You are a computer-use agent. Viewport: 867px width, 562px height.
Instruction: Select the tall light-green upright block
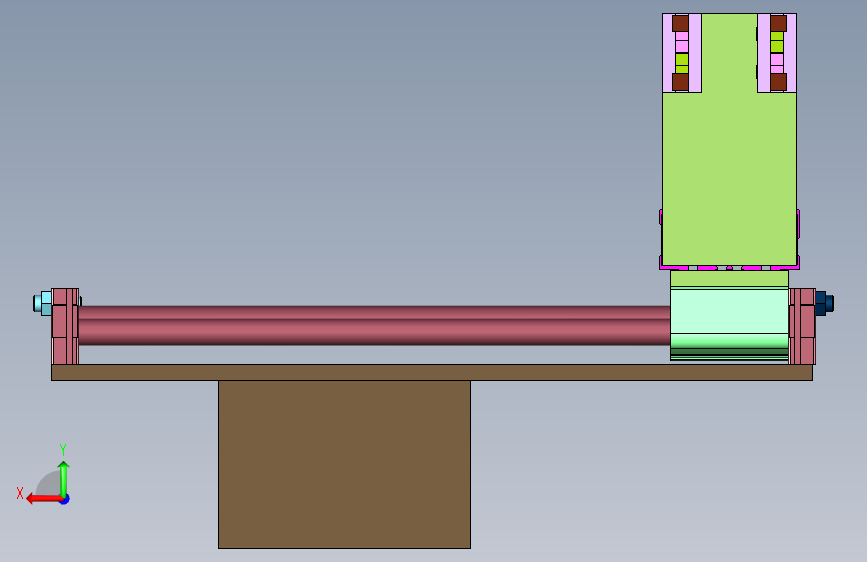(x=729, y=177)
